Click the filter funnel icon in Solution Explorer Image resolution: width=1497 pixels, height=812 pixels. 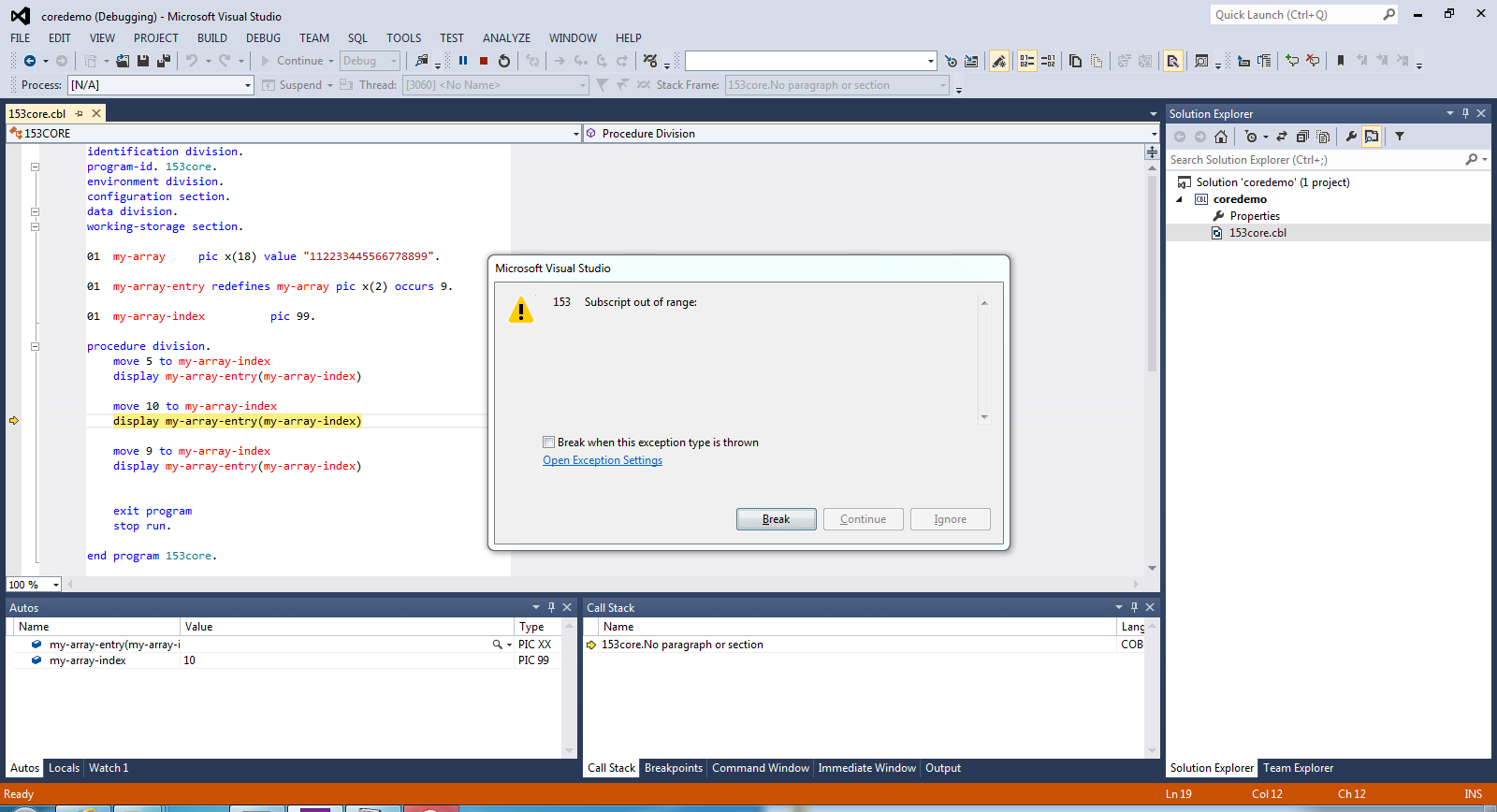(x=1400, y=137)
